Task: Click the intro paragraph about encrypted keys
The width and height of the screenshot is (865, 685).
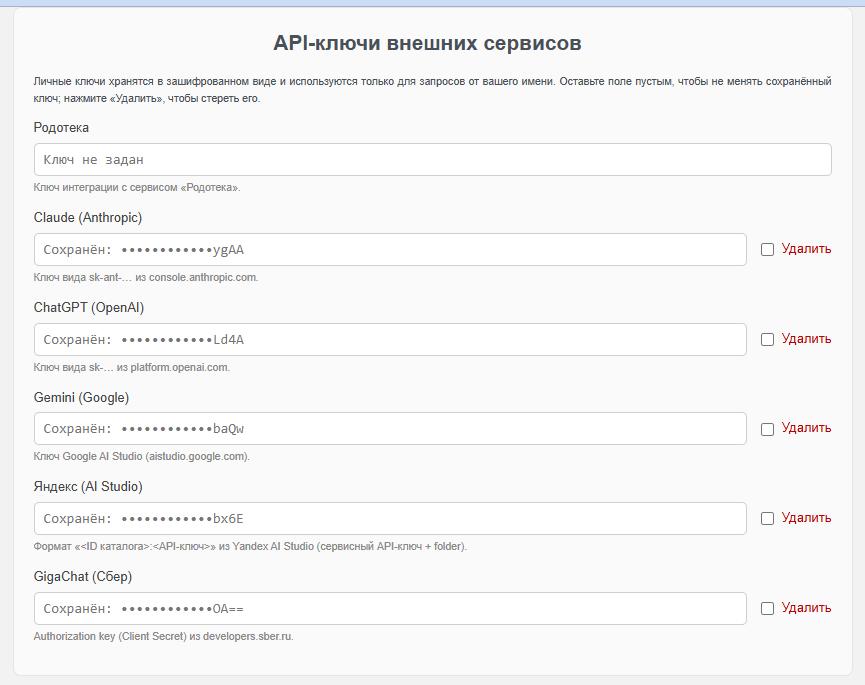Action: (x=432, y=90)
